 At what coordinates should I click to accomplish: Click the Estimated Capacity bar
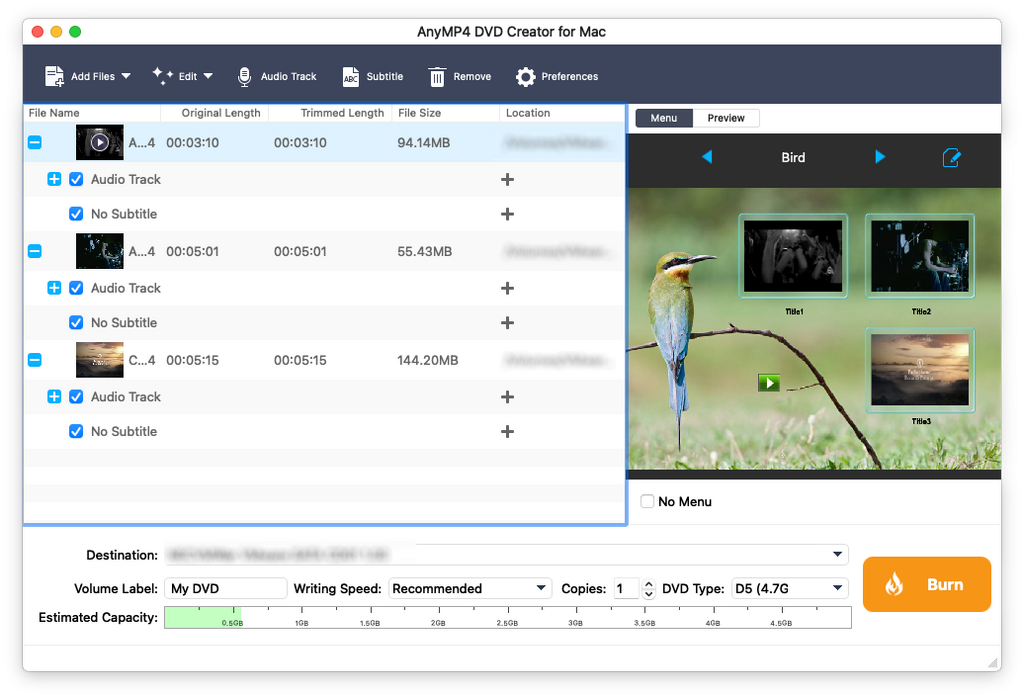507,618
